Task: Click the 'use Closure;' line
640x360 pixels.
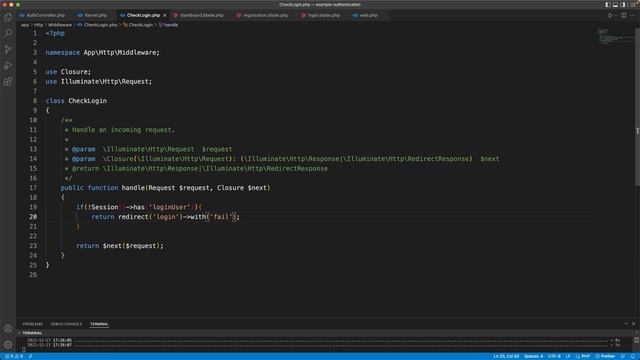Action: (x=68, y=71)
